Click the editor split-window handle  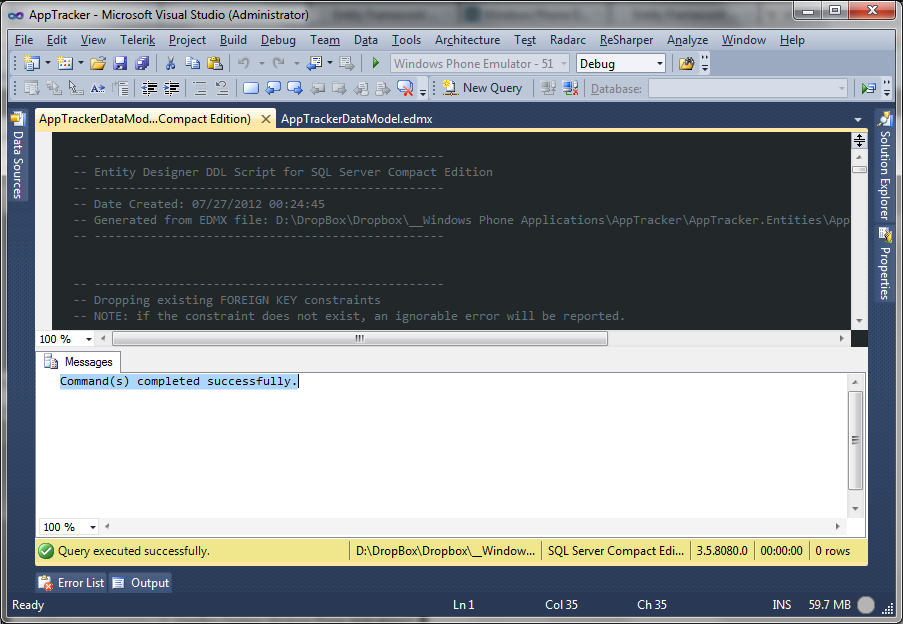coord(859,140)
